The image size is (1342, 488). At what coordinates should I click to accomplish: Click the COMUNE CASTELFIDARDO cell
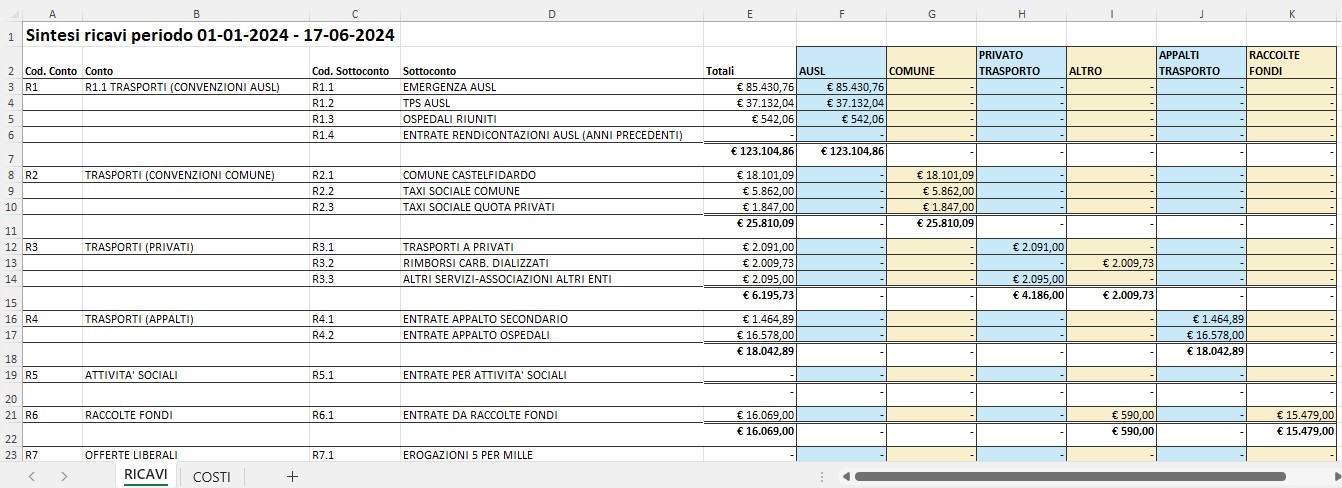coord(552,175)
